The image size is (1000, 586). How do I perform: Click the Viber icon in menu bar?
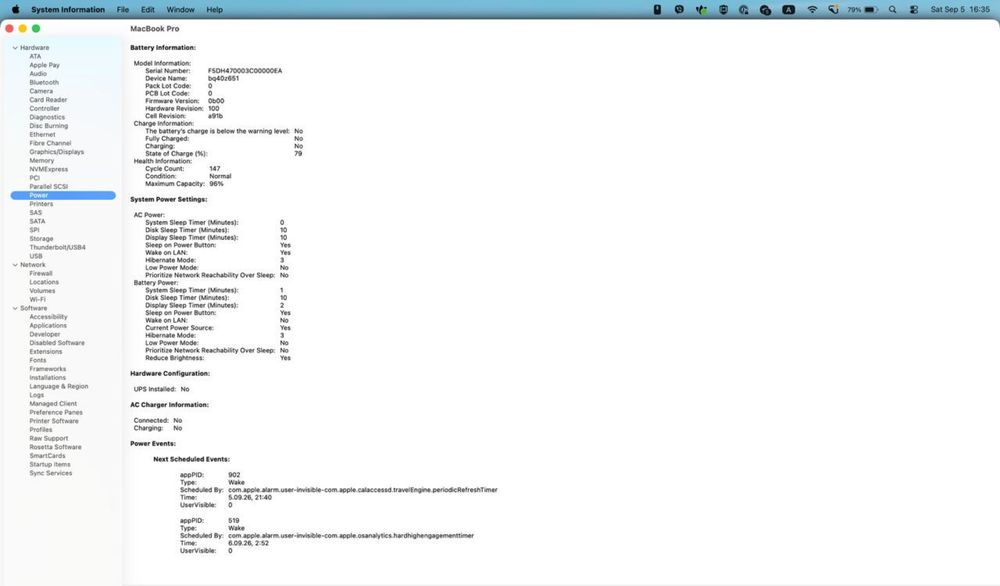pos(679,10)
